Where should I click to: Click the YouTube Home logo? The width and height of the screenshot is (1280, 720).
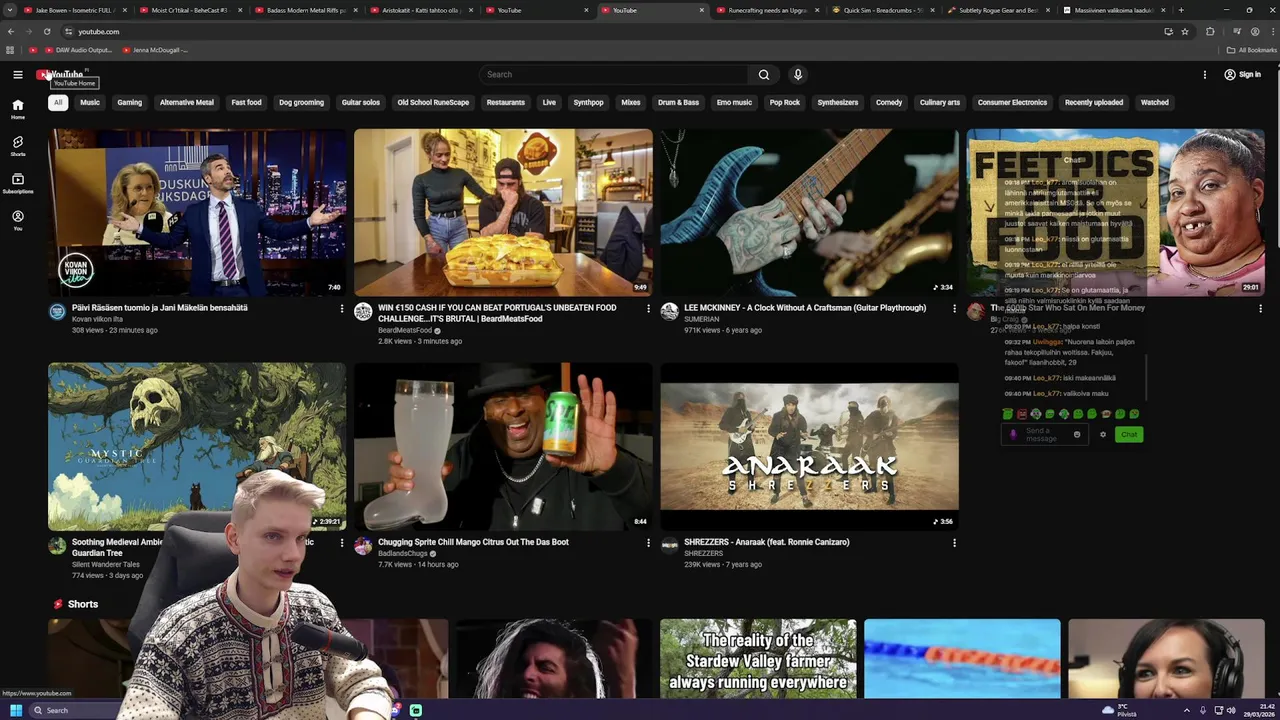click(62, 74)
